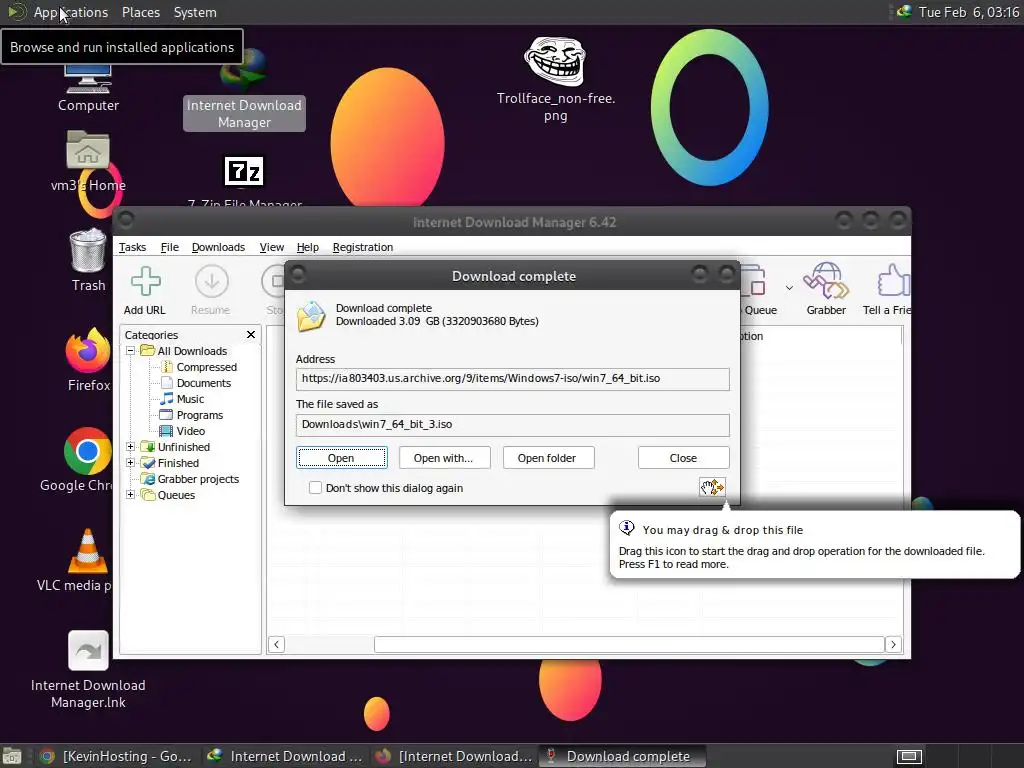1024x768 pixels.
Task: Open the Registration menu
Action: 362,247
